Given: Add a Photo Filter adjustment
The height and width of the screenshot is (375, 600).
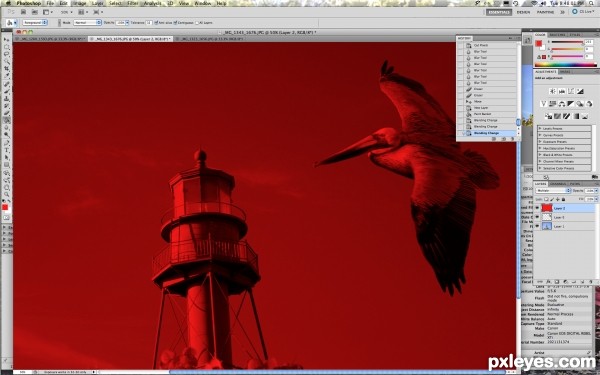Looking at the screenshot, I should point(580,104).
